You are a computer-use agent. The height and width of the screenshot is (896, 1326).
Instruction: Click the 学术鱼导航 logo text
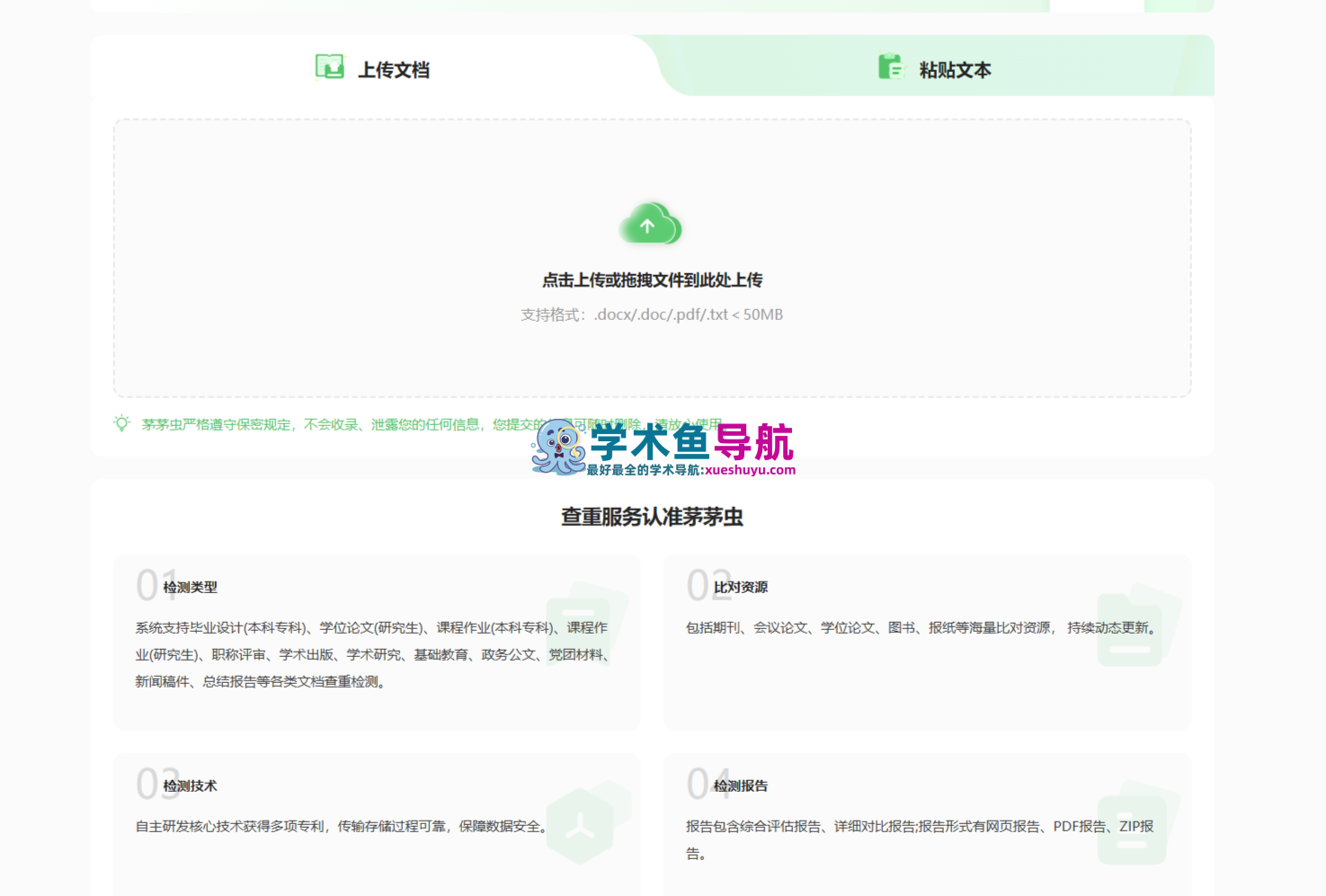(692, 441)
